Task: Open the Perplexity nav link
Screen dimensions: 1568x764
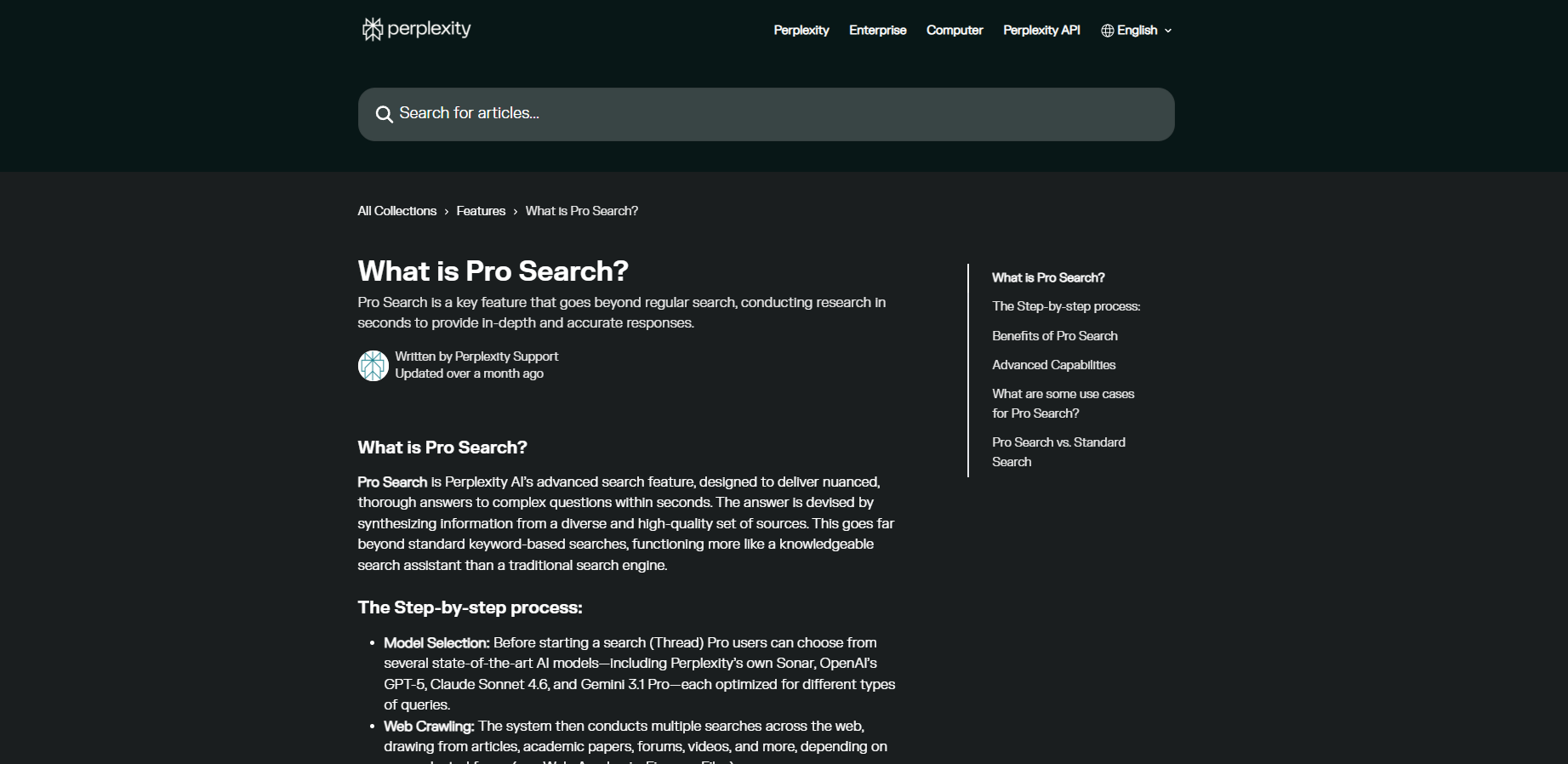Action: tap(801, 31)
